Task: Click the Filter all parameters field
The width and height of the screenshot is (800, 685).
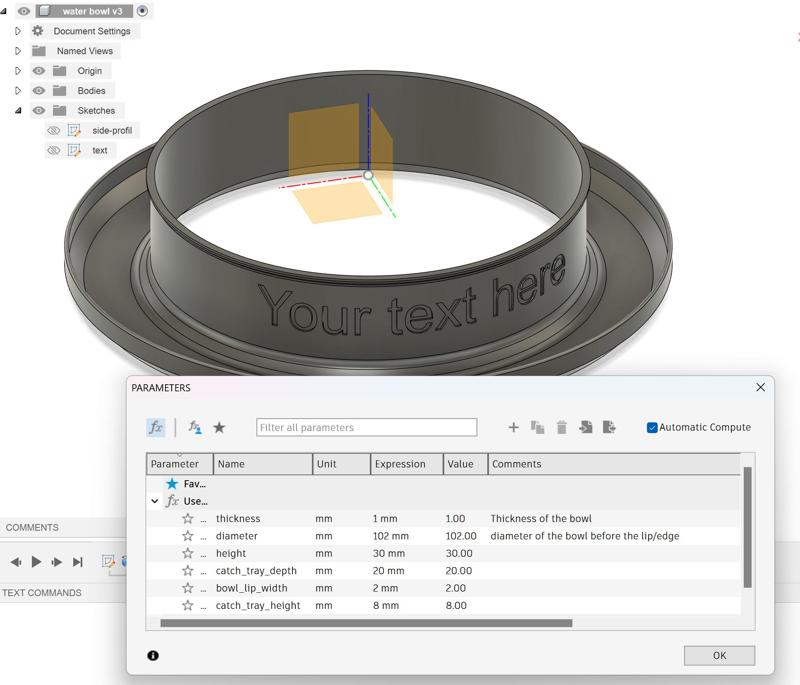Action: (366, 427)
